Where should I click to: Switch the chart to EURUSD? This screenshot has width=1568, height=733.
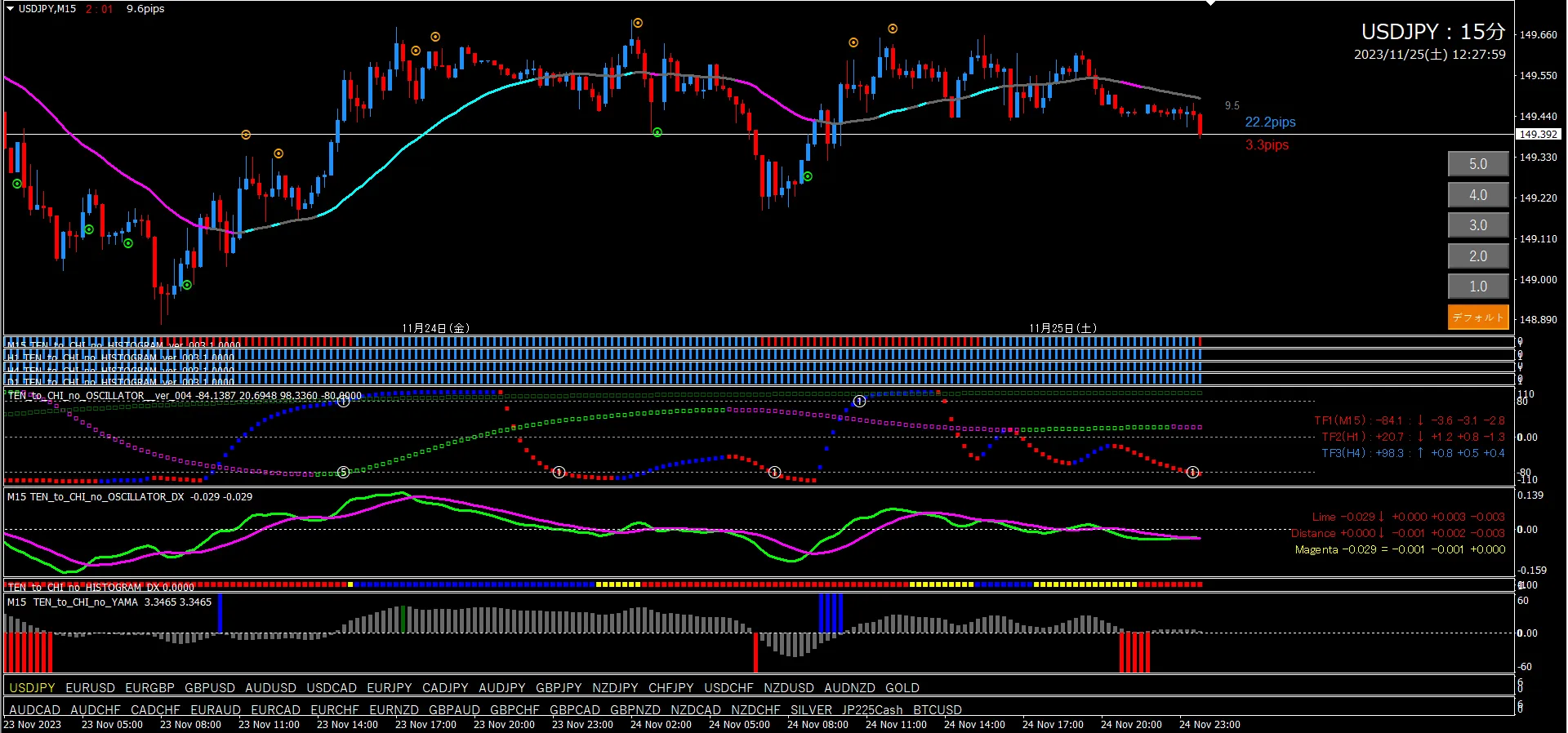pos(90,688)
